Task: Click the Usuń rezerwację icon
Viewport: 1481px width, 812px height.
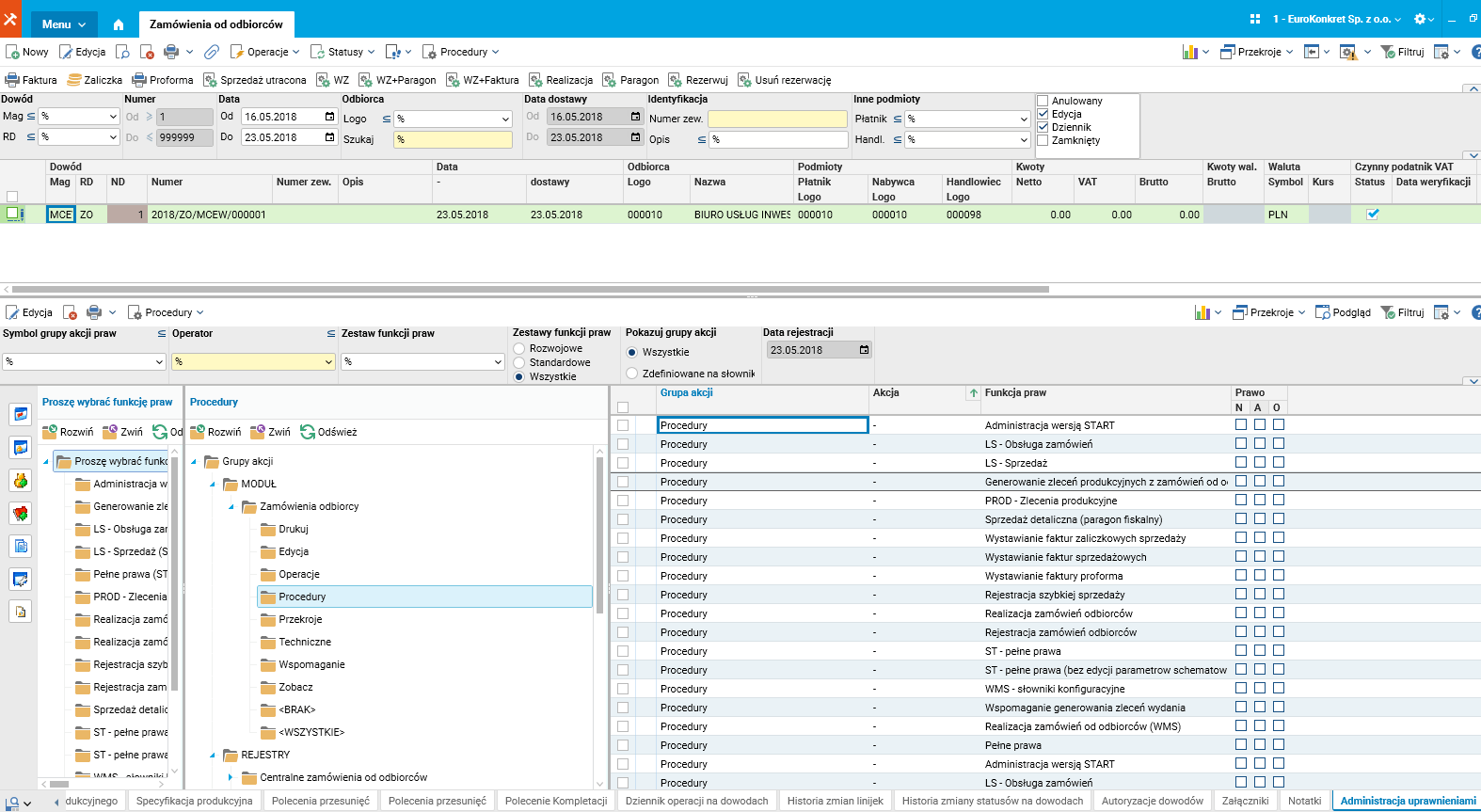Action: 744,80
